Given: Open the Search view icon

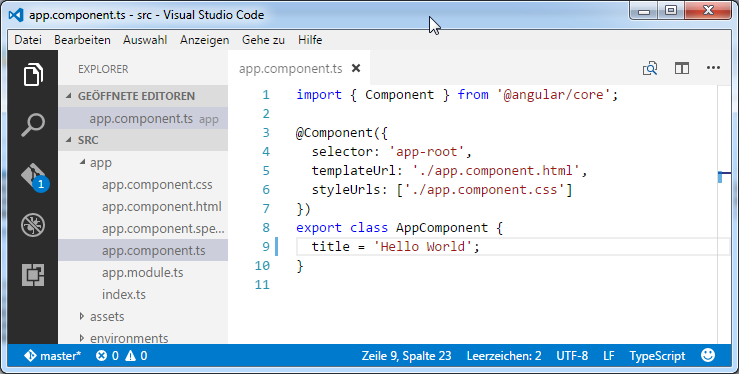Looking at the screenshot, I should coord(33,125).
